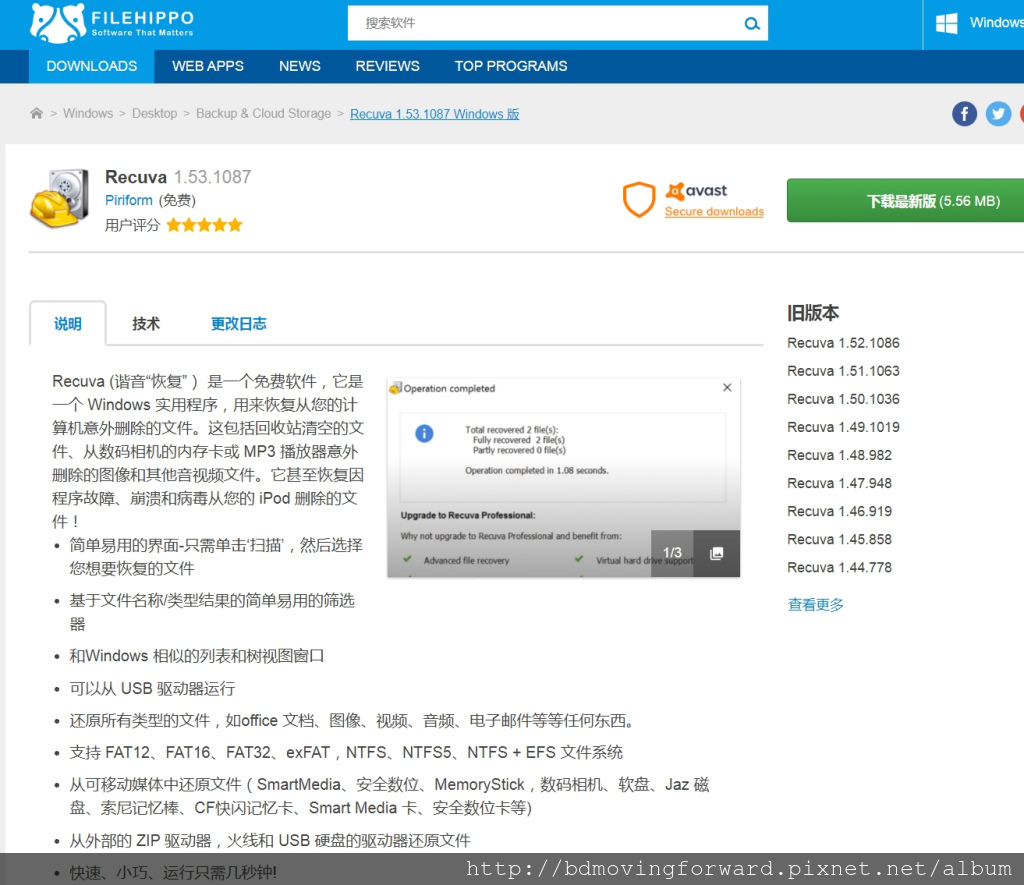
Task: Open the TOP PROGRAMS menu
Action: [511, 66]
